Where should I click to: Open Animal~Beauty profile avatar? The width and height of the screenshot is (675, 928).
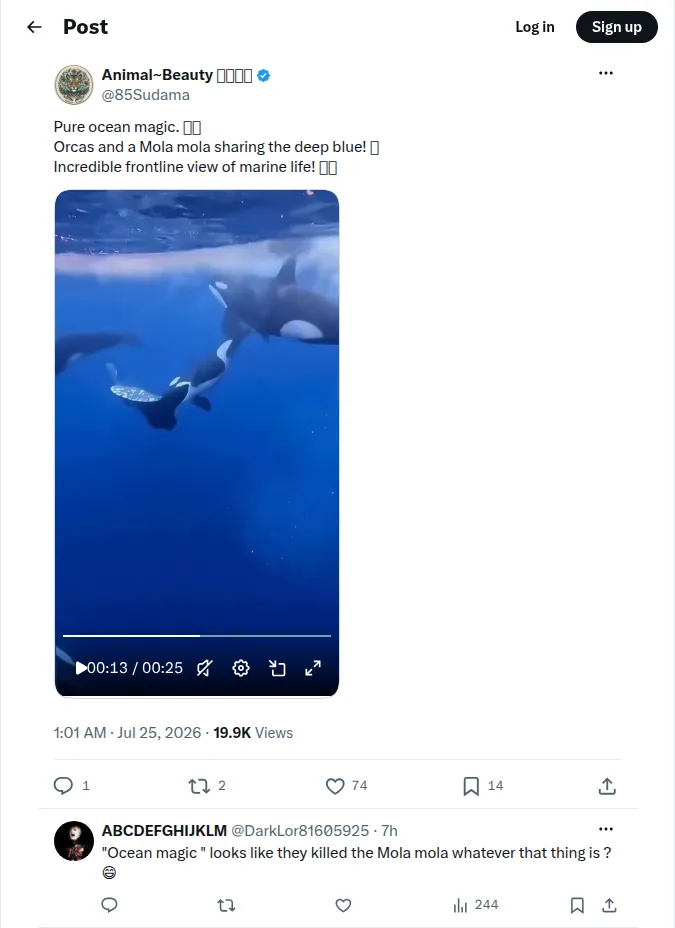pyautogui.click(x=74, y=85)
